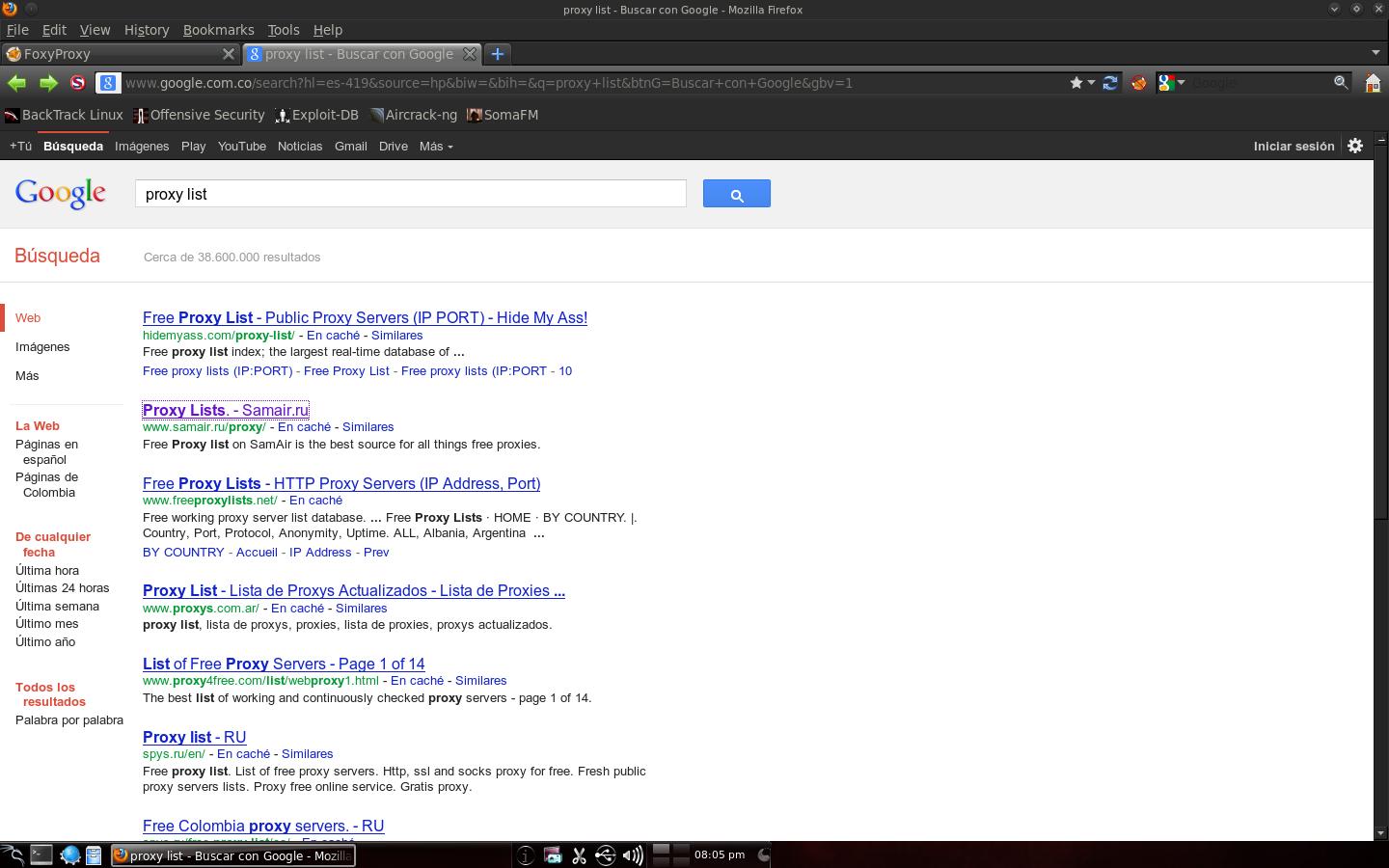Click Iniciar sesión to sign in

point(1294,146)
